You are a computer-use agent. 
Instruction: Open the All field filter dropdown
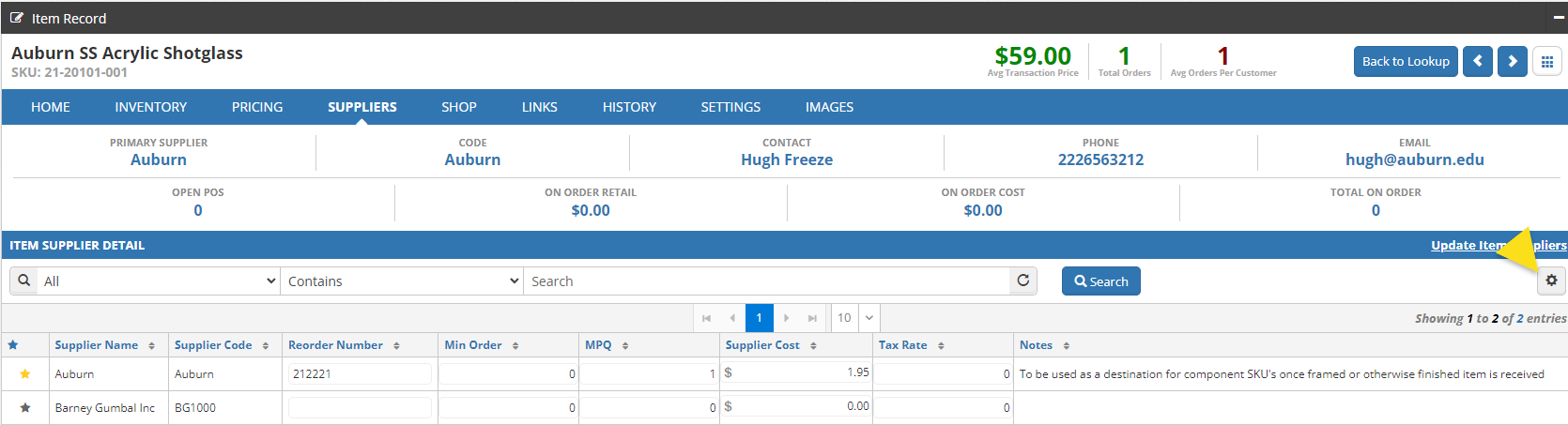pos(160,281)
